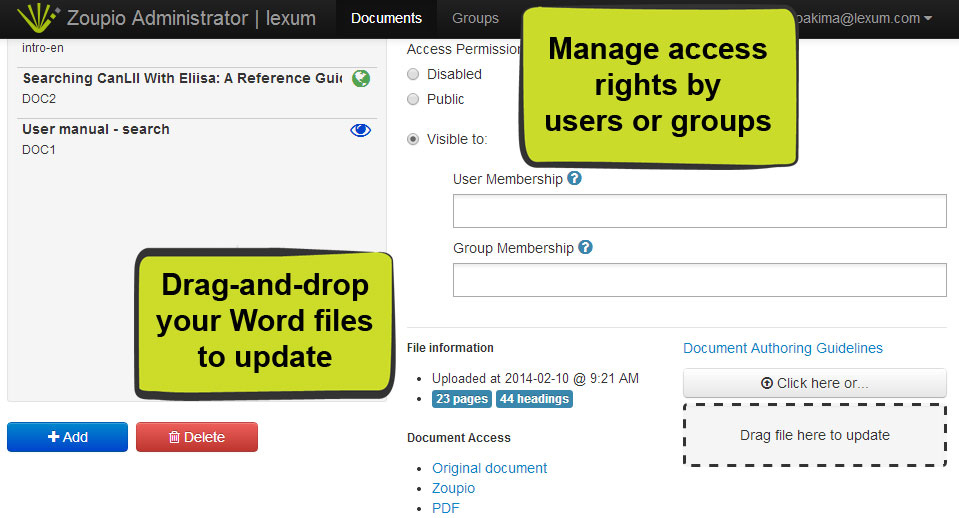Switch to the Groups tab
The image size is (959, 518).
(x=475, y=18)
